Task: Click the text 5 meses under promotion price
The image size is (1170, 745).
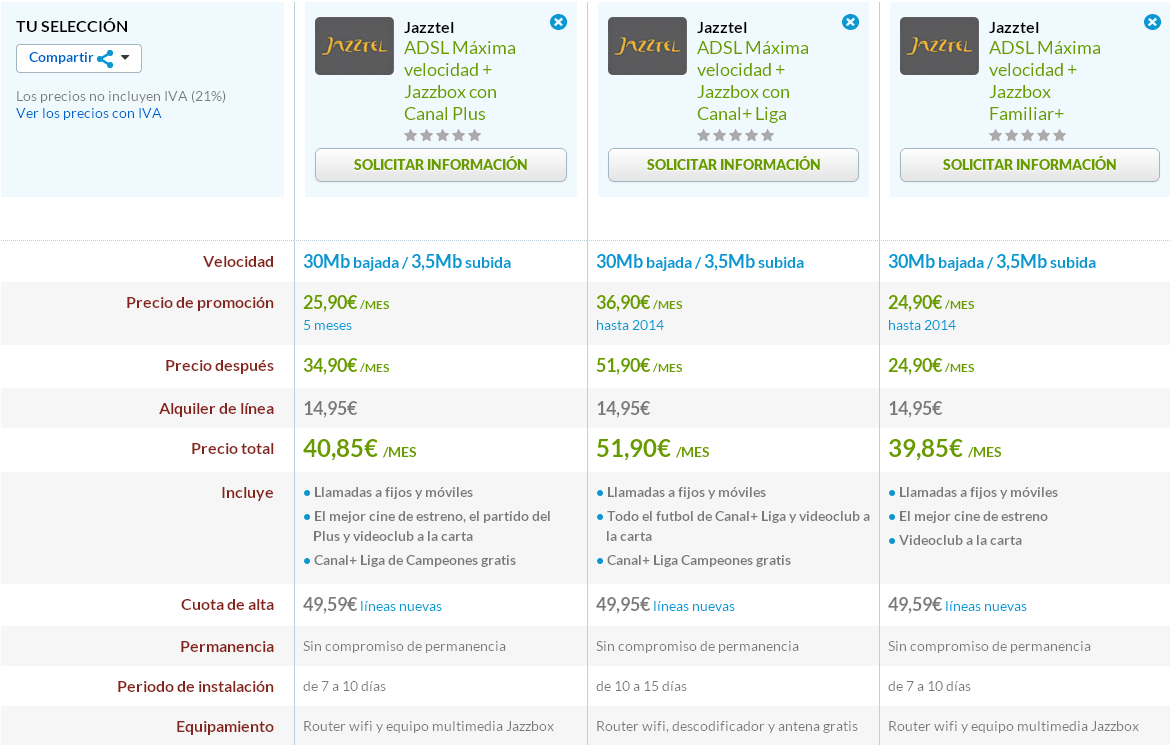Action: click(x=328, y=325)
